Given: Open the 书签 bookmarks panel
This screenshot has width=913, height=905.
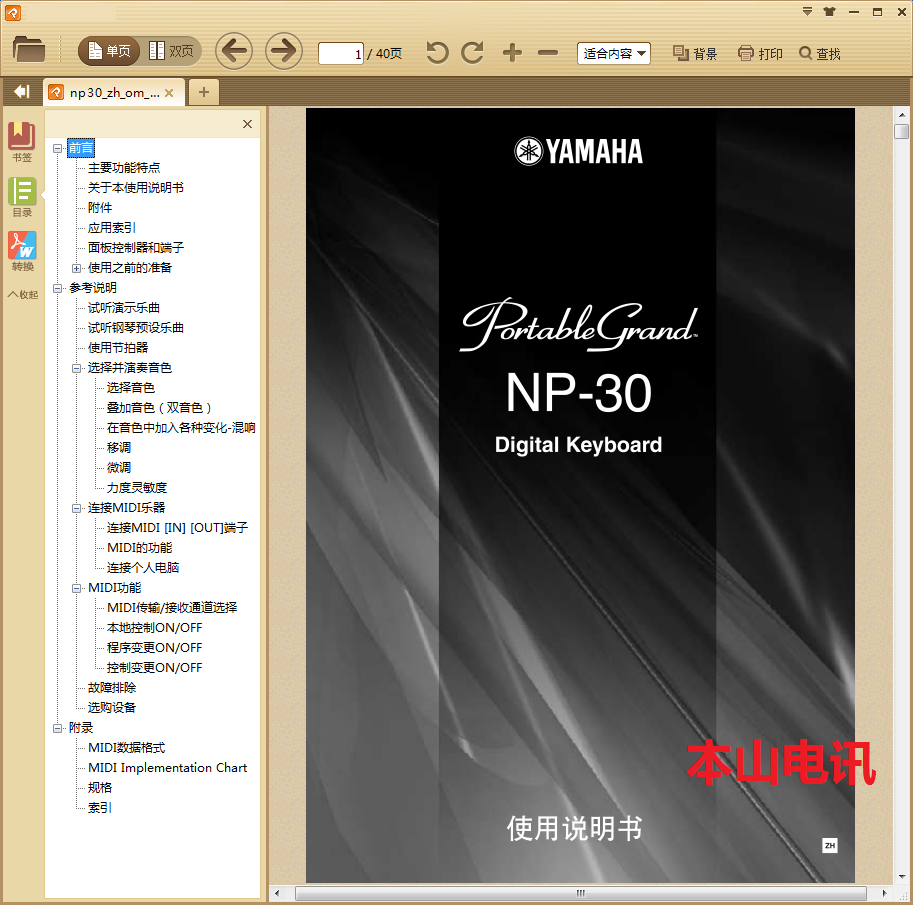Looking at the screenshot, I should click(x=22, y=142).
